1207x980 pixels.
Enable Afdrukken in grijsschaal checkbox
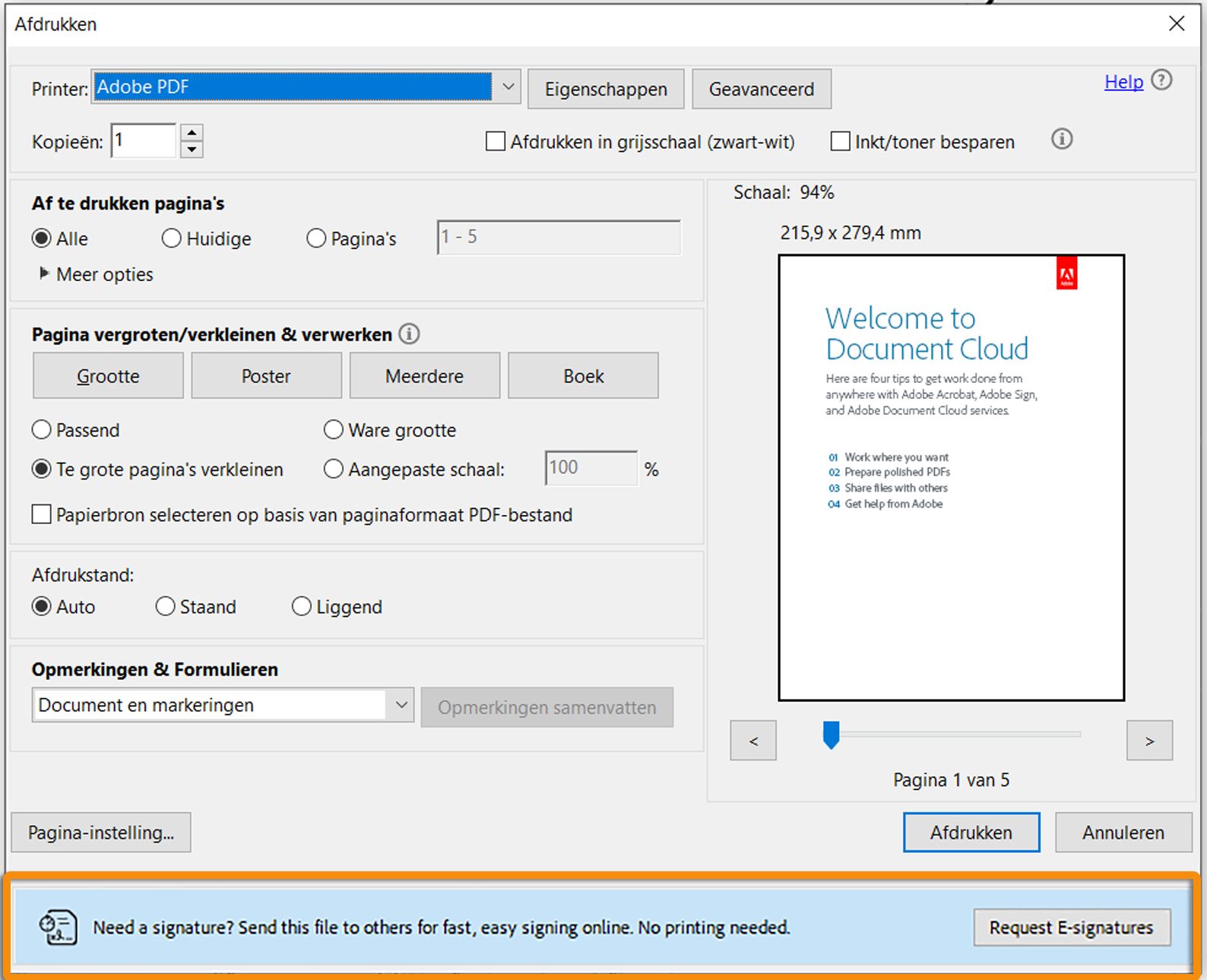[496, 141]
